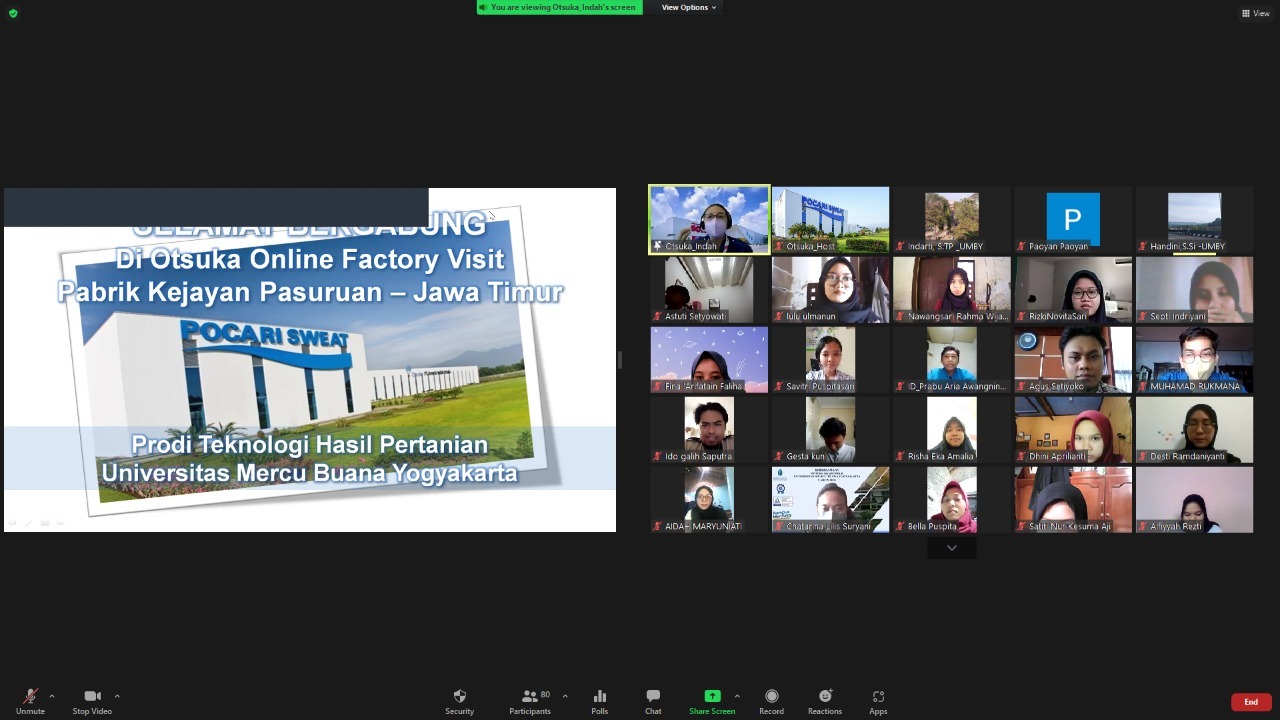Image resolution: width=1280 pixels, height=720 pixels.
Task: Select the Risha Eka Amalia tile
Action: coord(951,430)
